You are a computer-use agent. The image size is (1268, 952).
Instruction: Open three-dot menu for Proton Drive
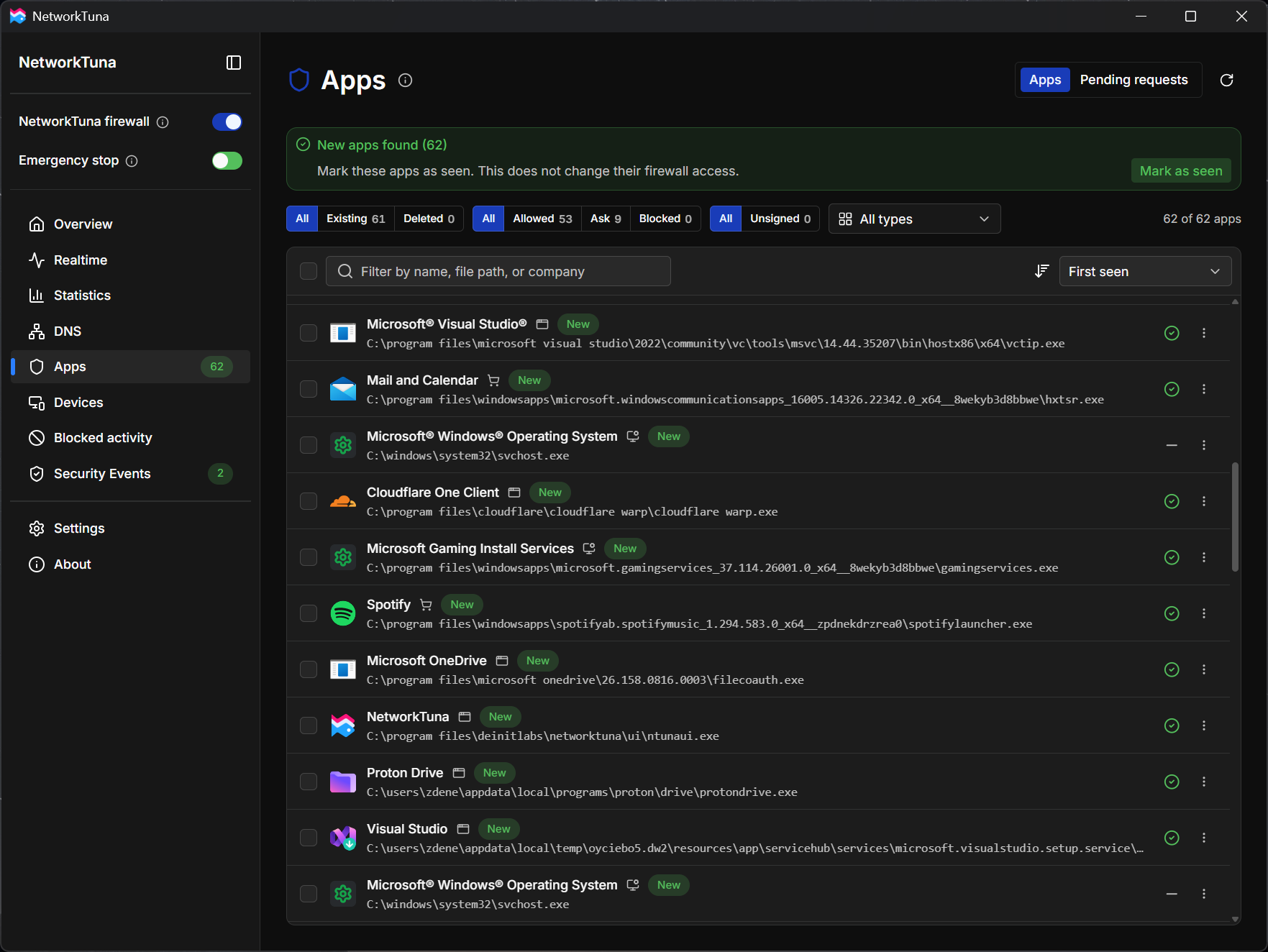click(x=1204, y=782)
